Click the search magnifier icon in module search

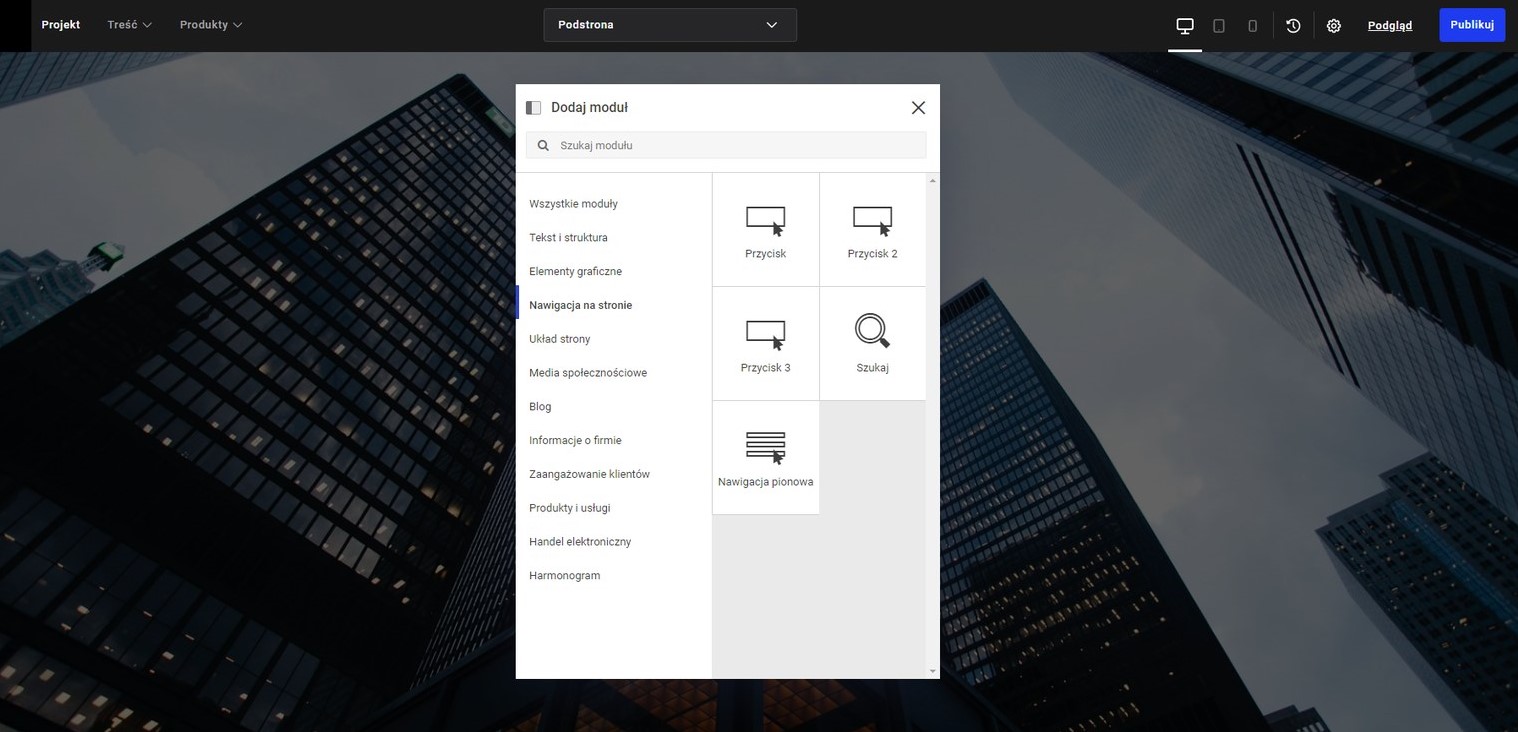click(543, 145)
